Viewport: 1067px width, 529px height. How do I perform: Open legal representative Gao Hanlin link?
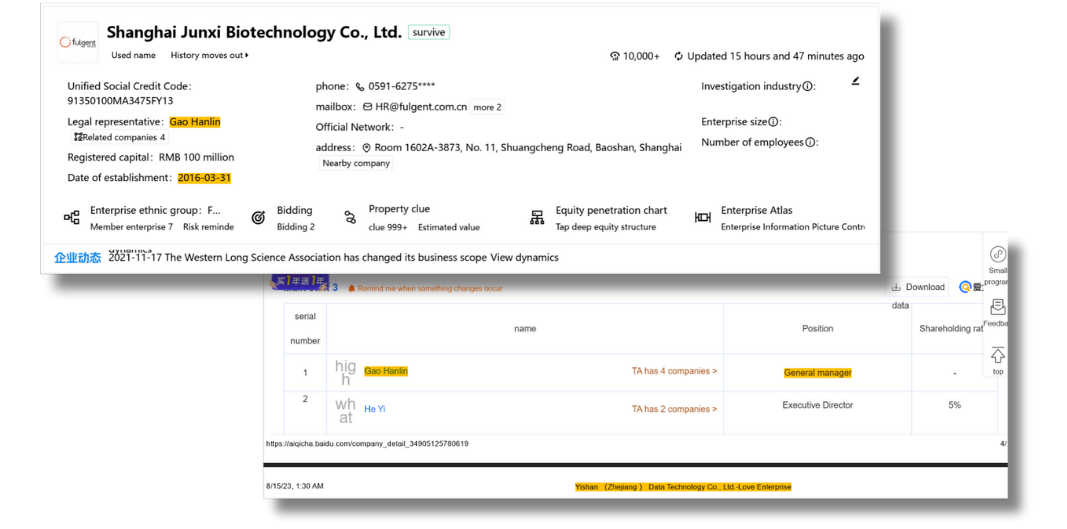click(195, 122)
